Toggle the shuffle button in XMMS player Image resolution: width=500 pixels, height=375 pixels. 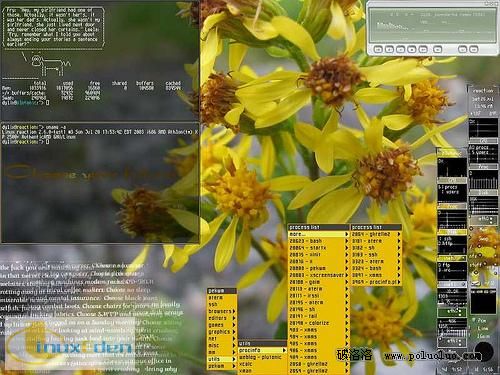click(462, 49)
